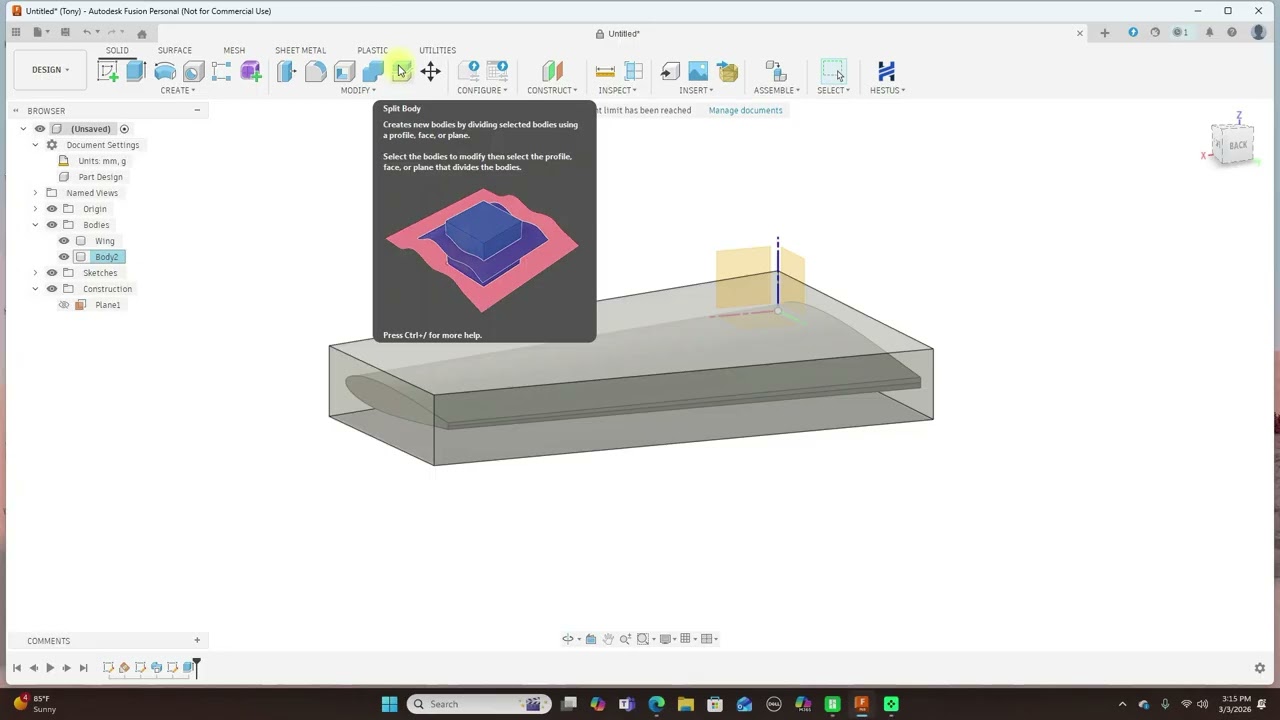Expand the Origin folder
Viewport: 1280px width, 720px height.
[35, 209]
